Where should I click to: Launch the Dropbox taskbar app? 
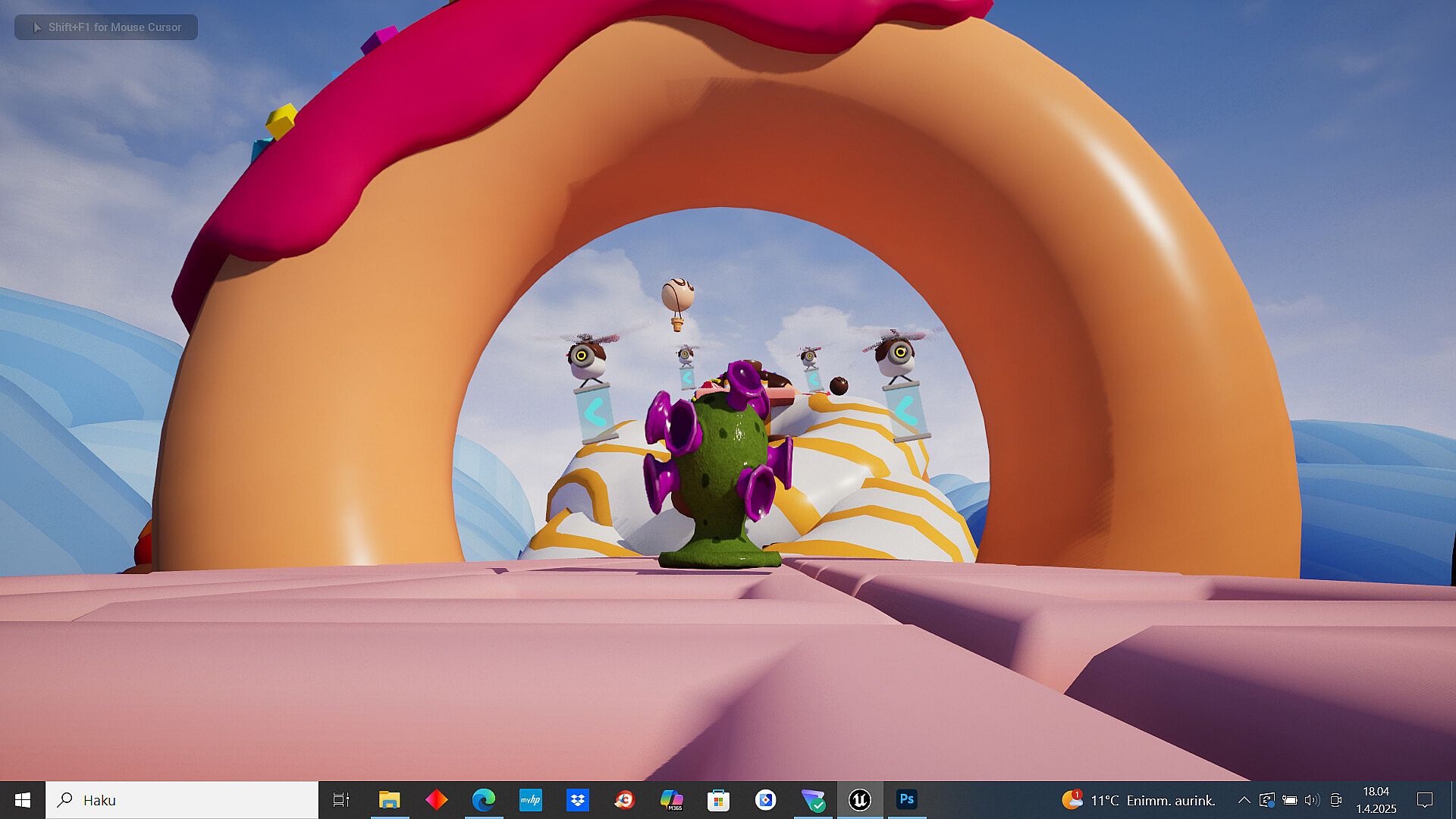[577, 800]
